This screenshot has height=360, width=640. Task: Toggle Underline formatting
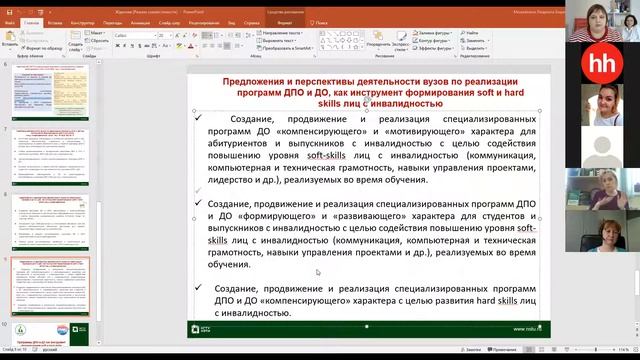(x=132, y=46)
